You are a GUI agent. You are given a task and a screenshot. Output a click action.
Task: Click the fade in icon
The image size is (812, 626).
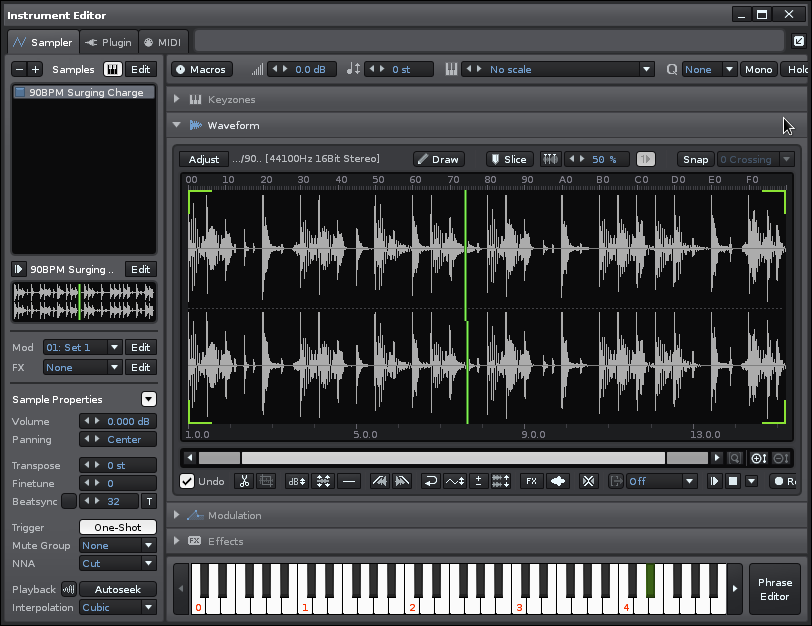pyautogui.click(x=380, y=481)
